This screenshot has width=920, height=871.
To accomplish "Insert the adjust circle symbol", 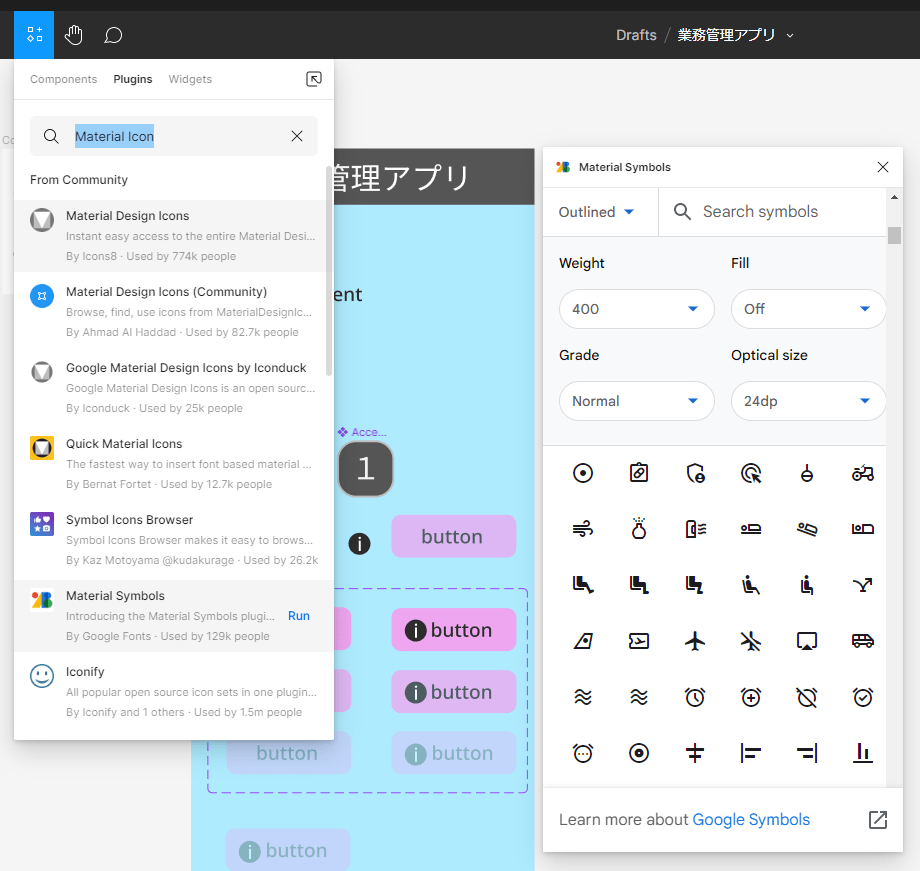I will point(583,473).
